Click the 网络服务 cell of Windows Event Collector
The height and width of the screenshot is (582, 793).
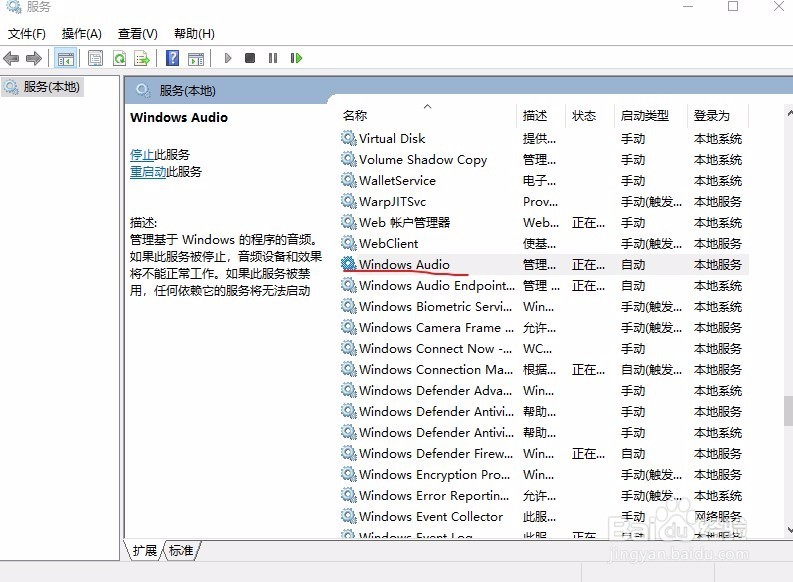coord(718,516)
